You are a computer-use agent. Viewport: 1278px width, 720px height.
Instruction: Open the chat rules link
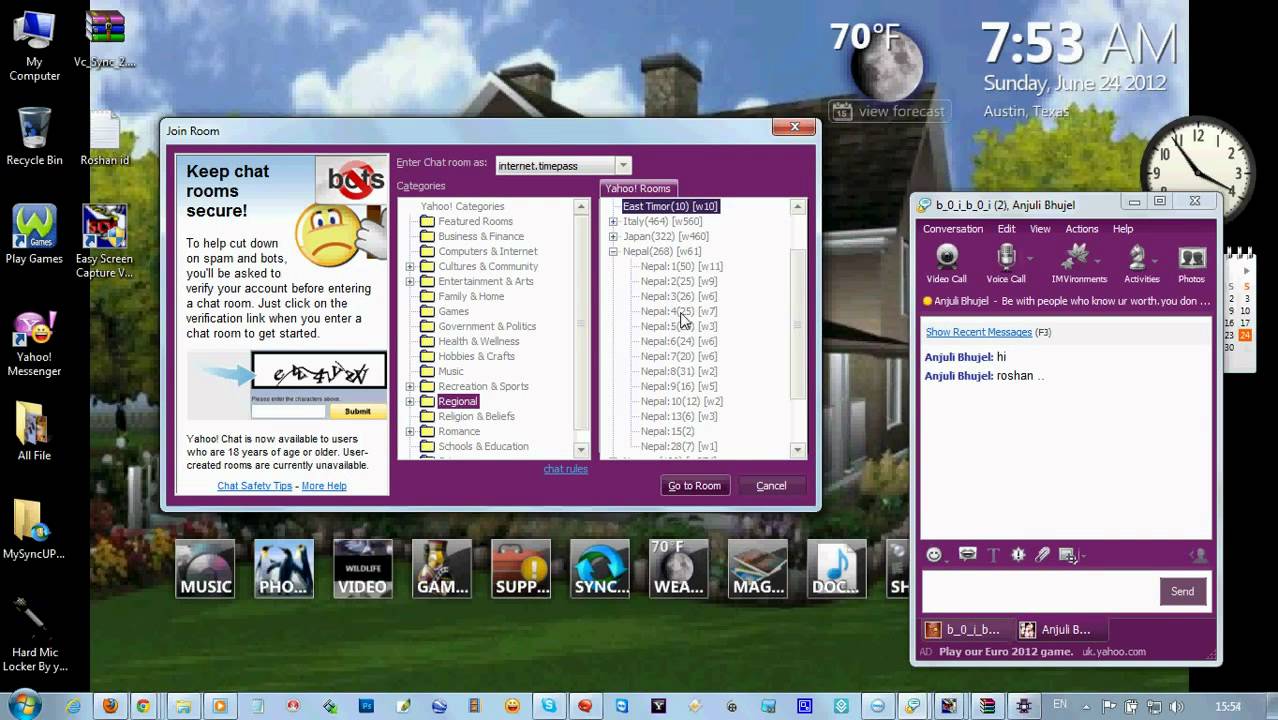(565, 469)
